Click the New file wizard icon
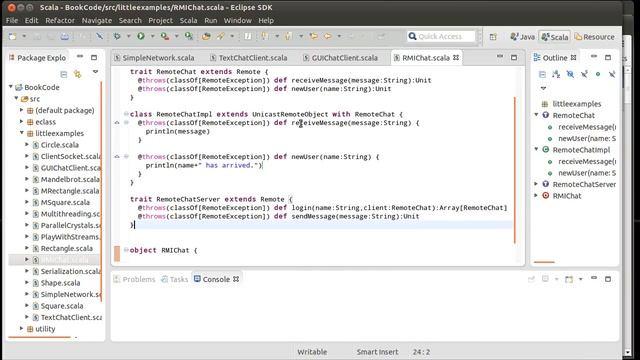The width and height of the screenshot is (640, 360). click(13, 37)
